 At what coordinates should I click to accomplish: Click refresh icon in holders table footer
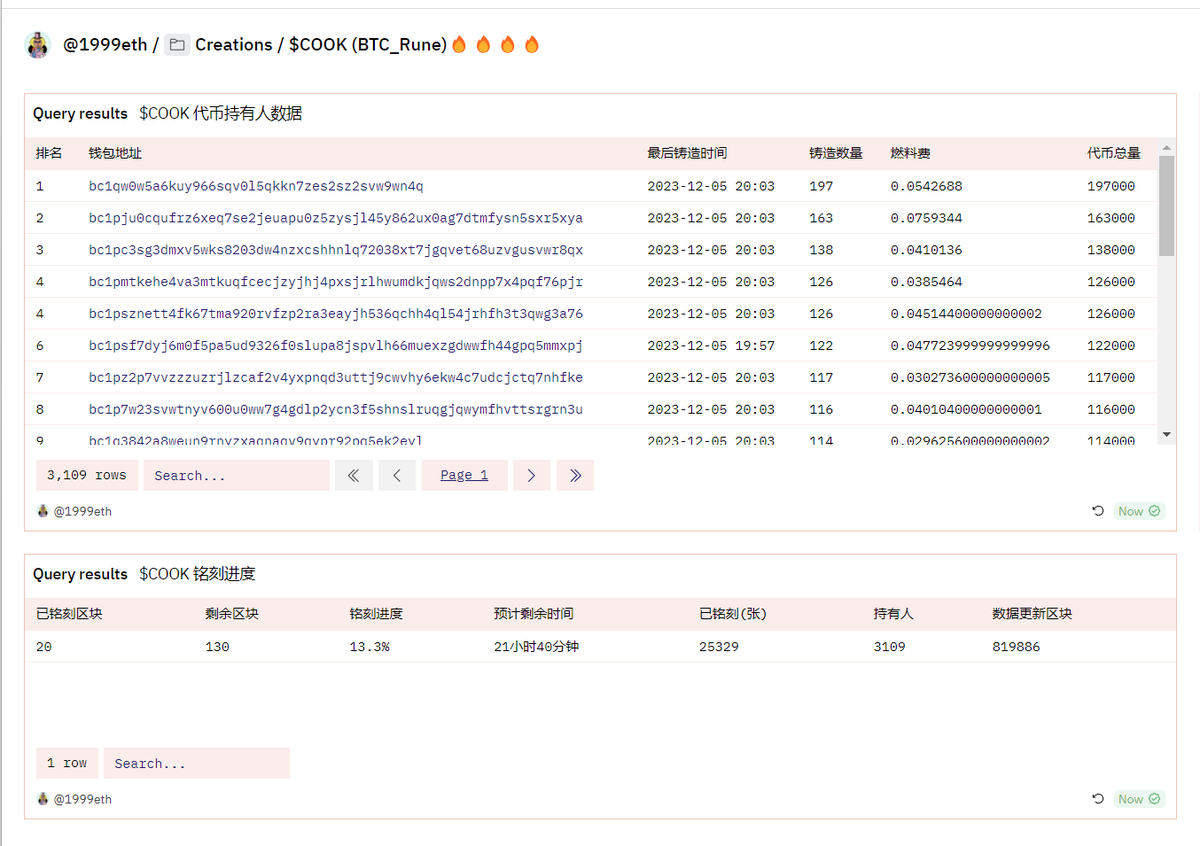(x=1098, y=511)
